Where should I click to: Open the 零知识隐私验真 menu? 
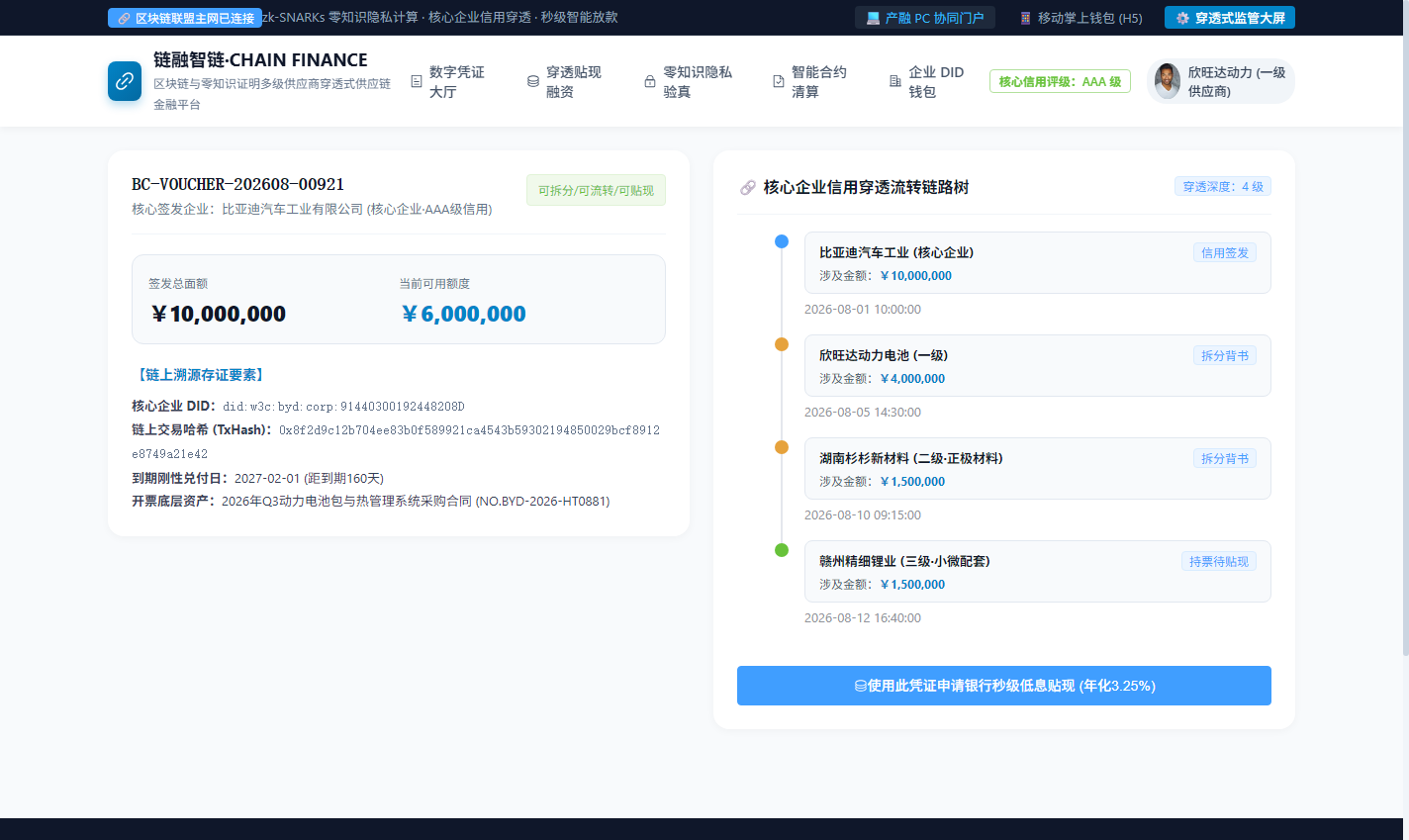tap(689, 81)
